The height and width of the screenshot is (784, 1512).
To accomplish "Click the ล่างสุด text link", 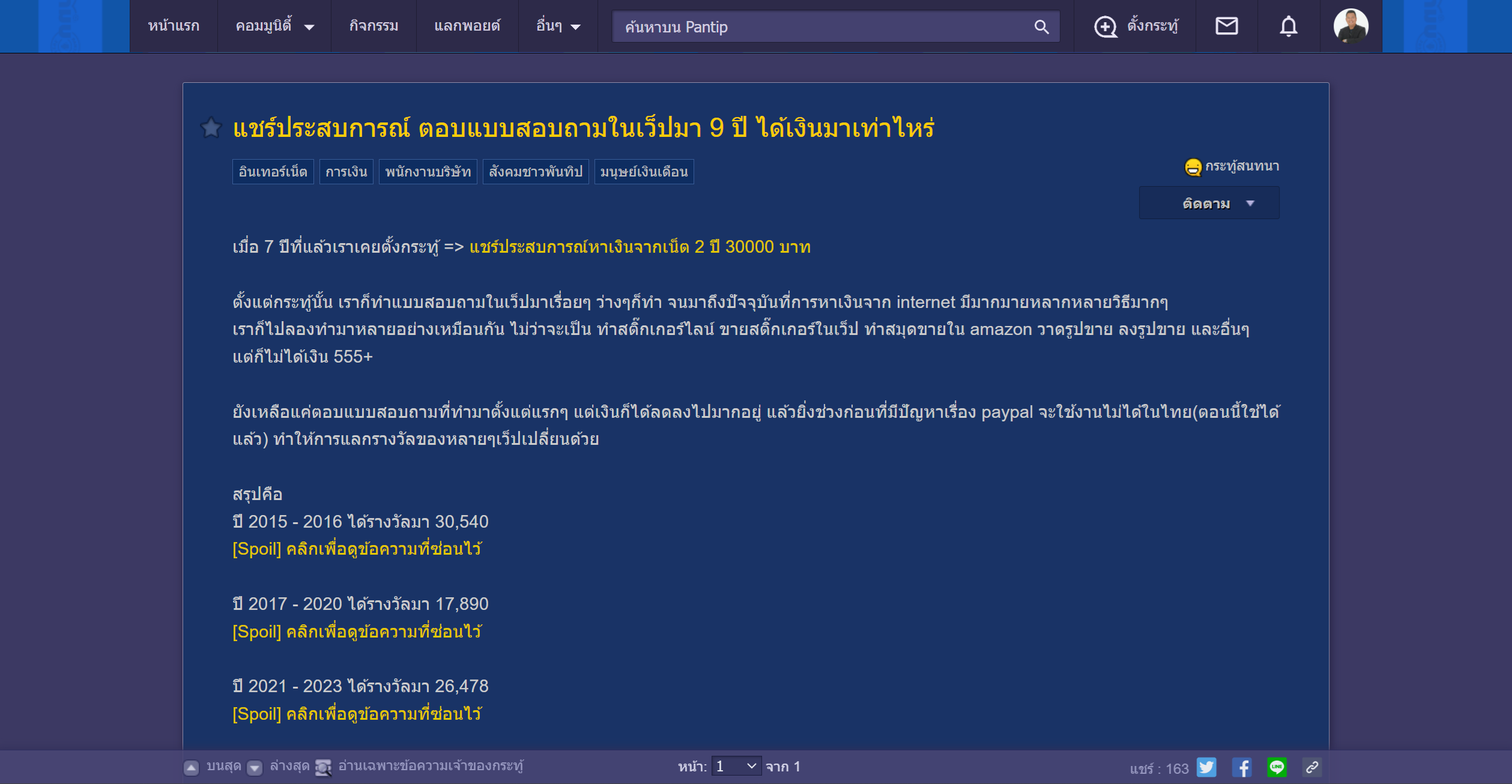I will point(289,766).
